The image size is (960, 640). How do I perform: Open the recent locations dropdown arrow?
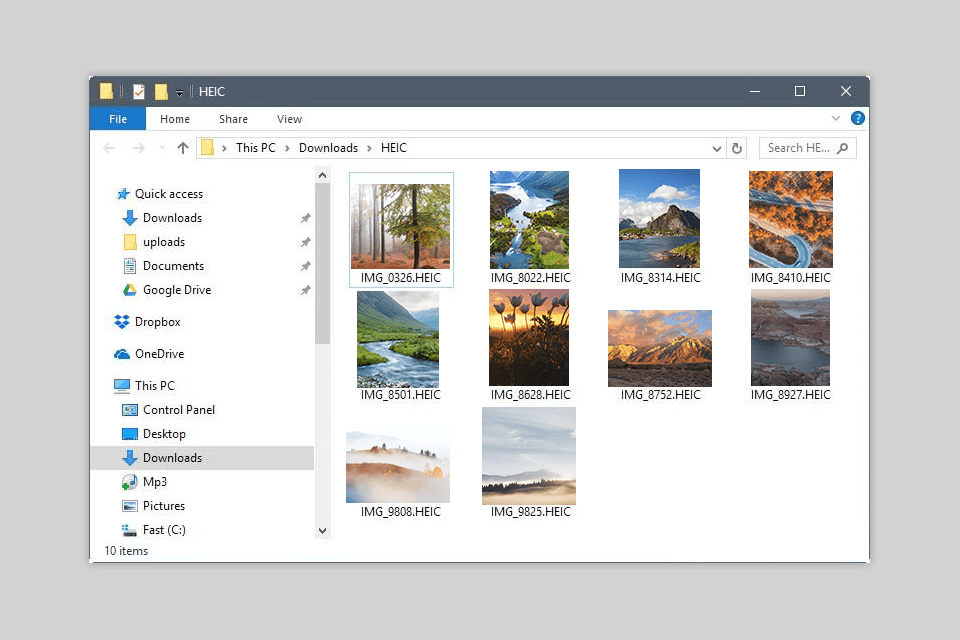pyautogui.click(x=161, y=148)
